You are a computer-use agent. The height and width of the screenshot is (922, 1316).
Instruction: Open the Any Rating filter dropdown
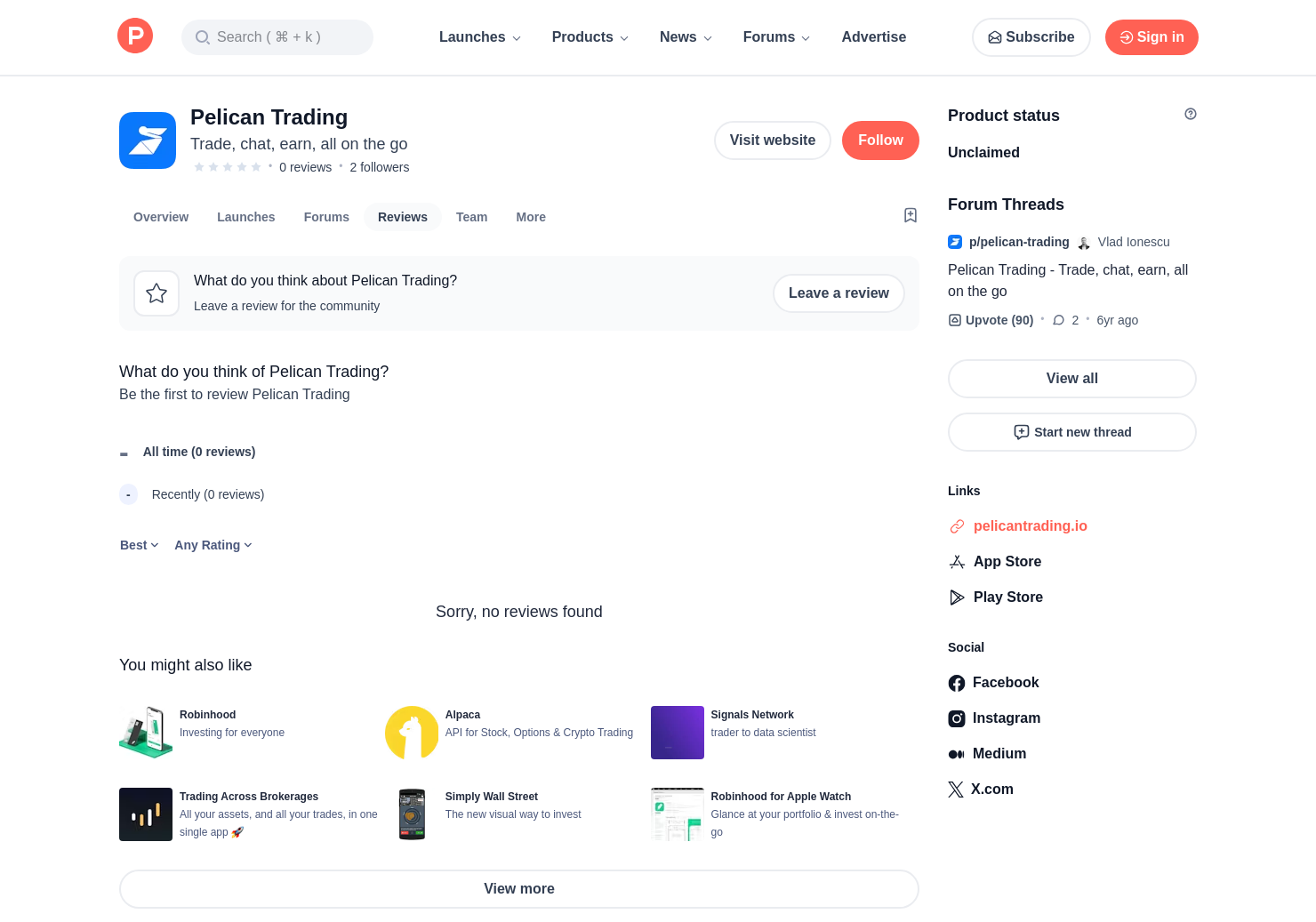point(213,545)
